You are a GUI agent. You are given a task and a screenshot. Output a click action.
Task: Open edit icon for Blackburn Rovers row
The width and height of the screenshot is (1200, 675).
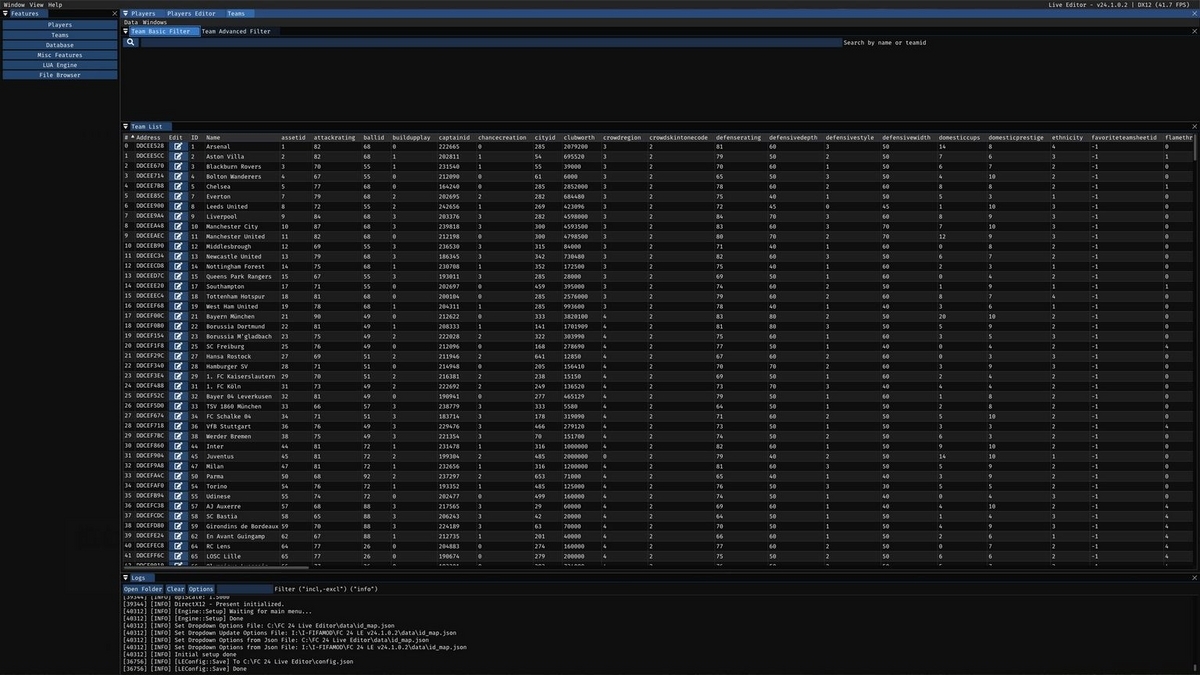178,167
